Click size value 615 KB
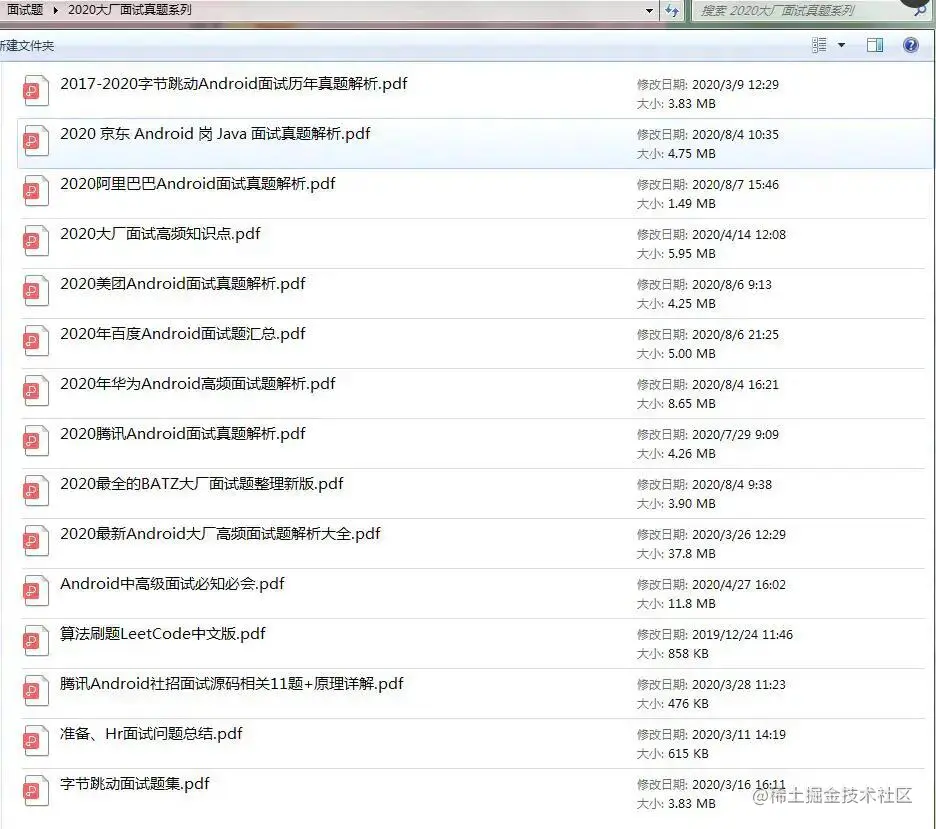 [688, 754]
